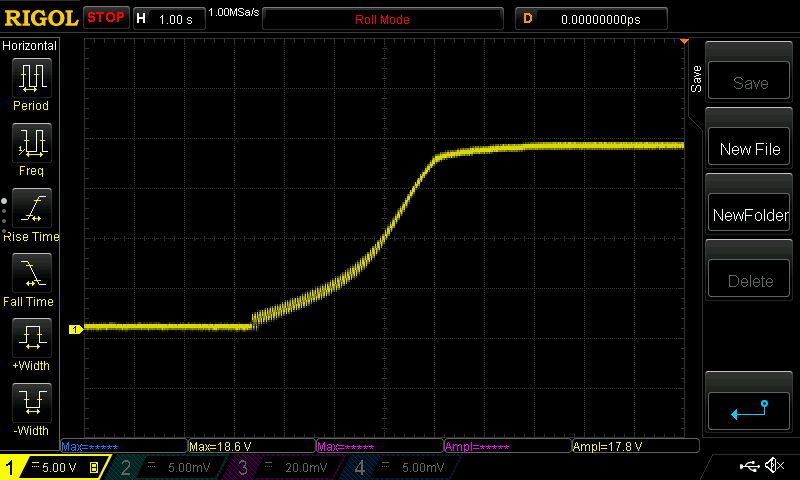Viewport: 800px width, 480px height.
Task: Toggle channel 1 at 5.00 V
Action: point(53,467)
